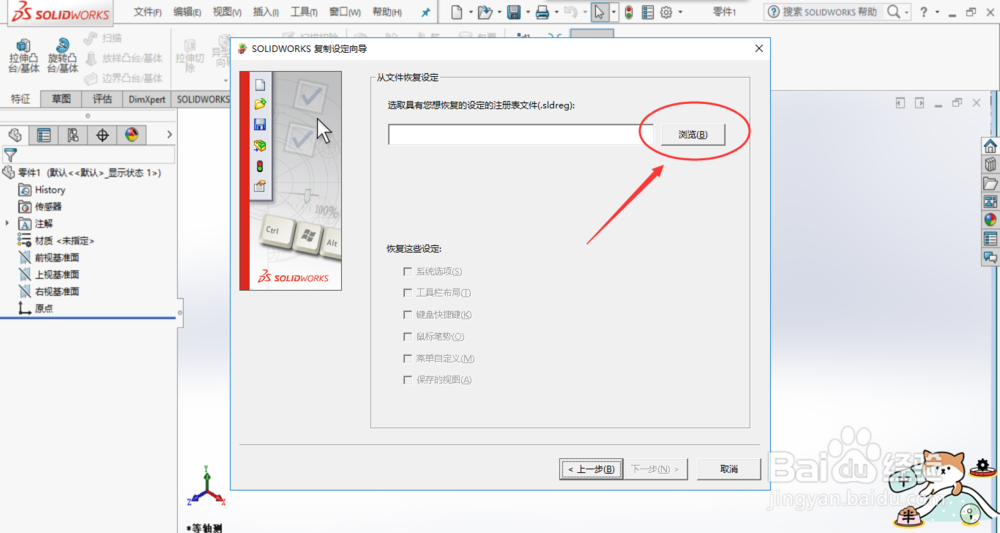Click the 系统选项 checkbox
Screen dimensions: 1000x533
coord(408,272)
